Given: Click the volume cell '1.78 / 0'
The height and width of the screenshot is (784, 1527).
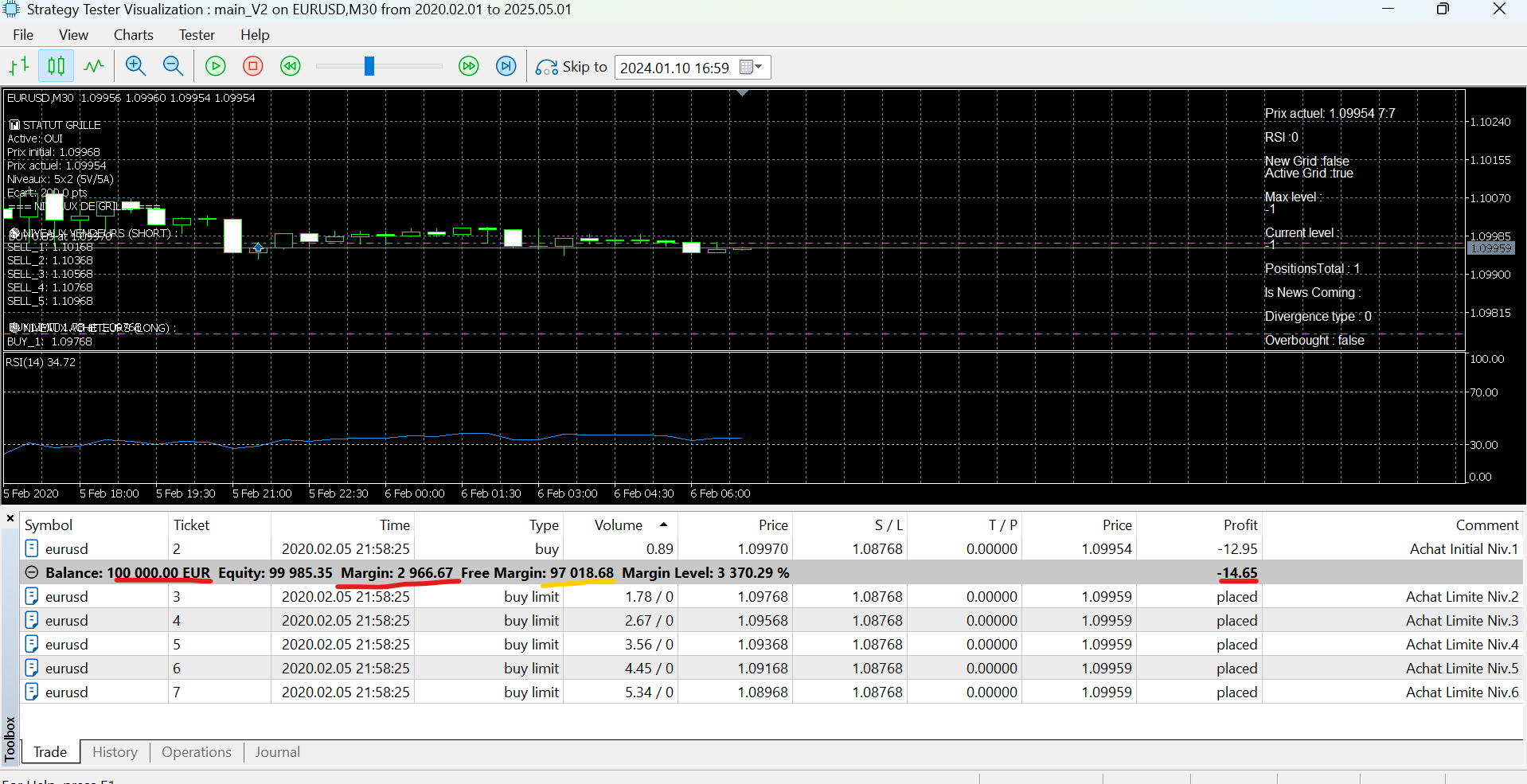Looking at the screenshot, I should click(649, 597).
